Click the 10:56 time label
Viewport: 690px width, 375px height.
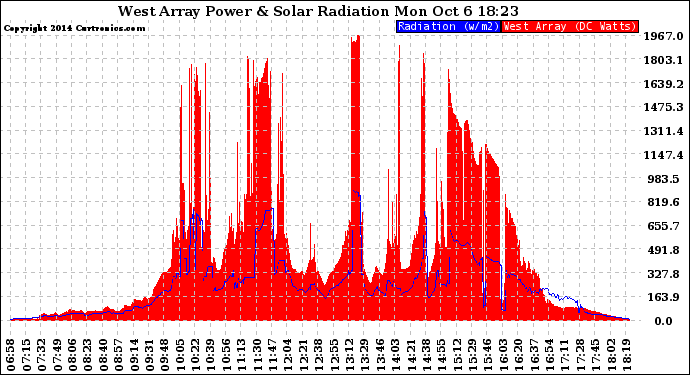[227, 355]
